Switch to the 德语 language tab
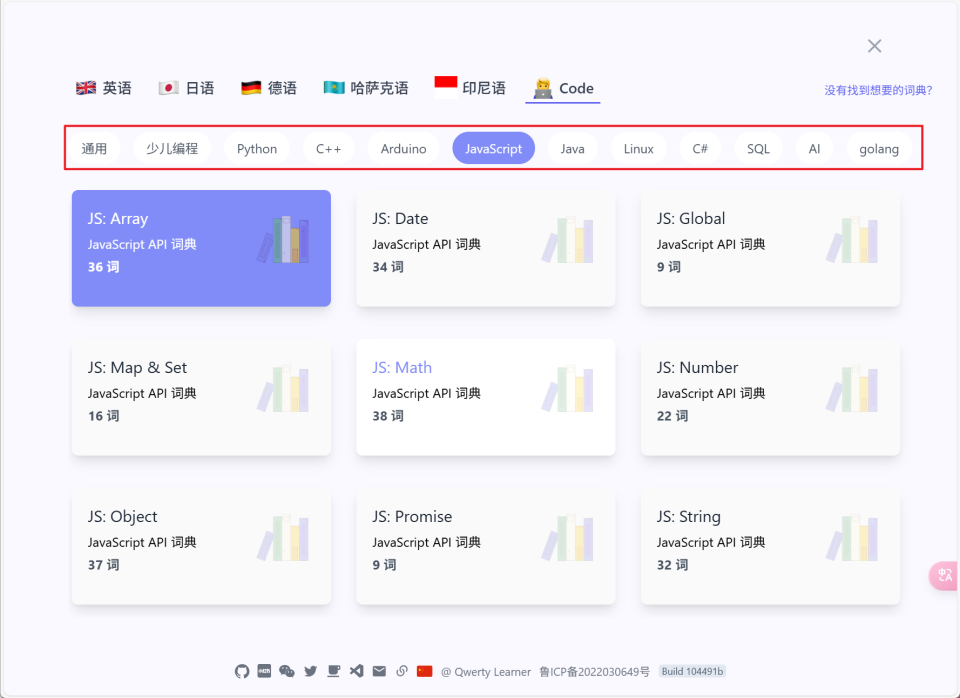960x698 pixels. [268, 87]
